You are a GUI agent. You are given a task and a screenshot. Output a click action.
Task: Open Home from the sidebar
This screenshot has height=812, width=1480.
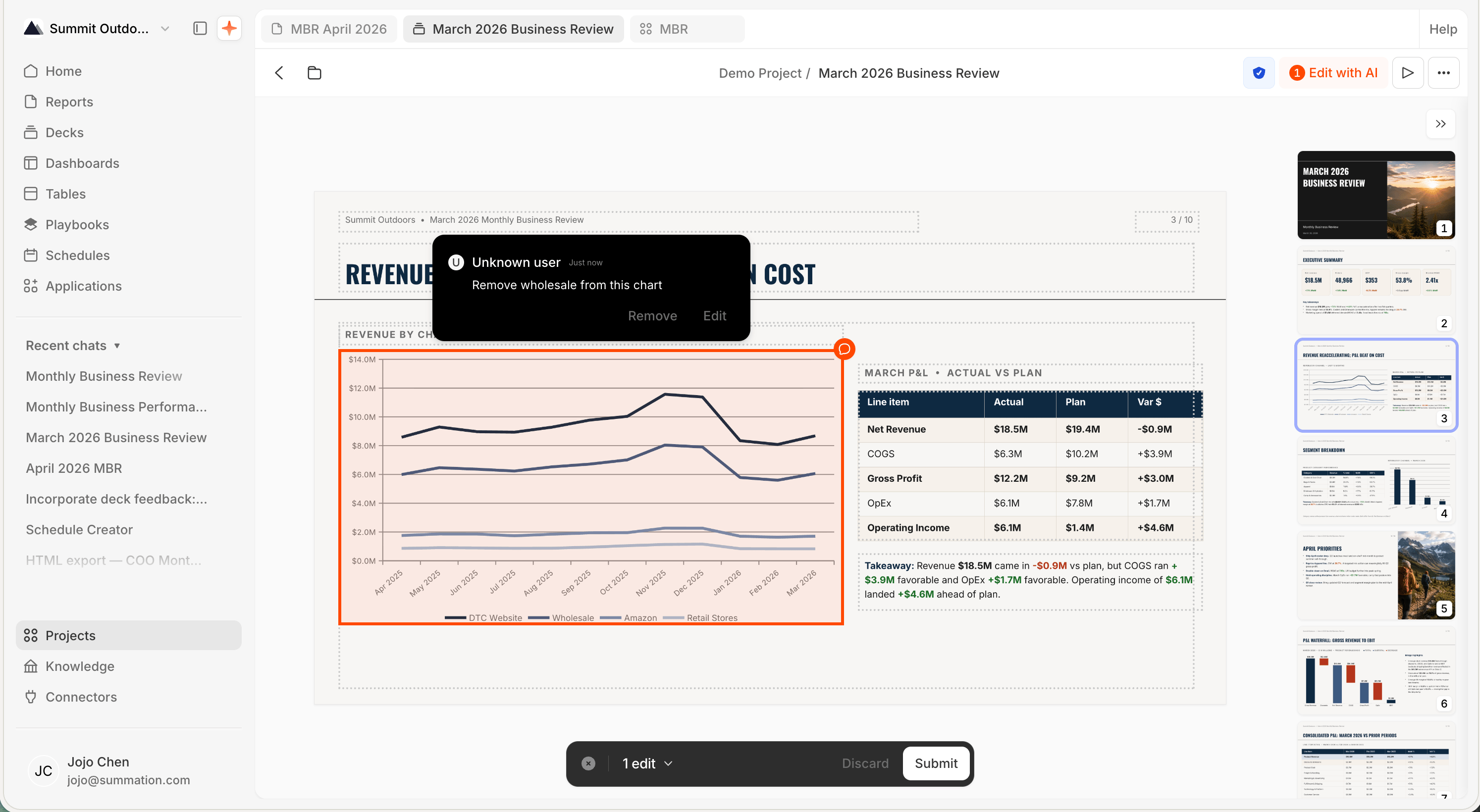click(x=129, y=71)
